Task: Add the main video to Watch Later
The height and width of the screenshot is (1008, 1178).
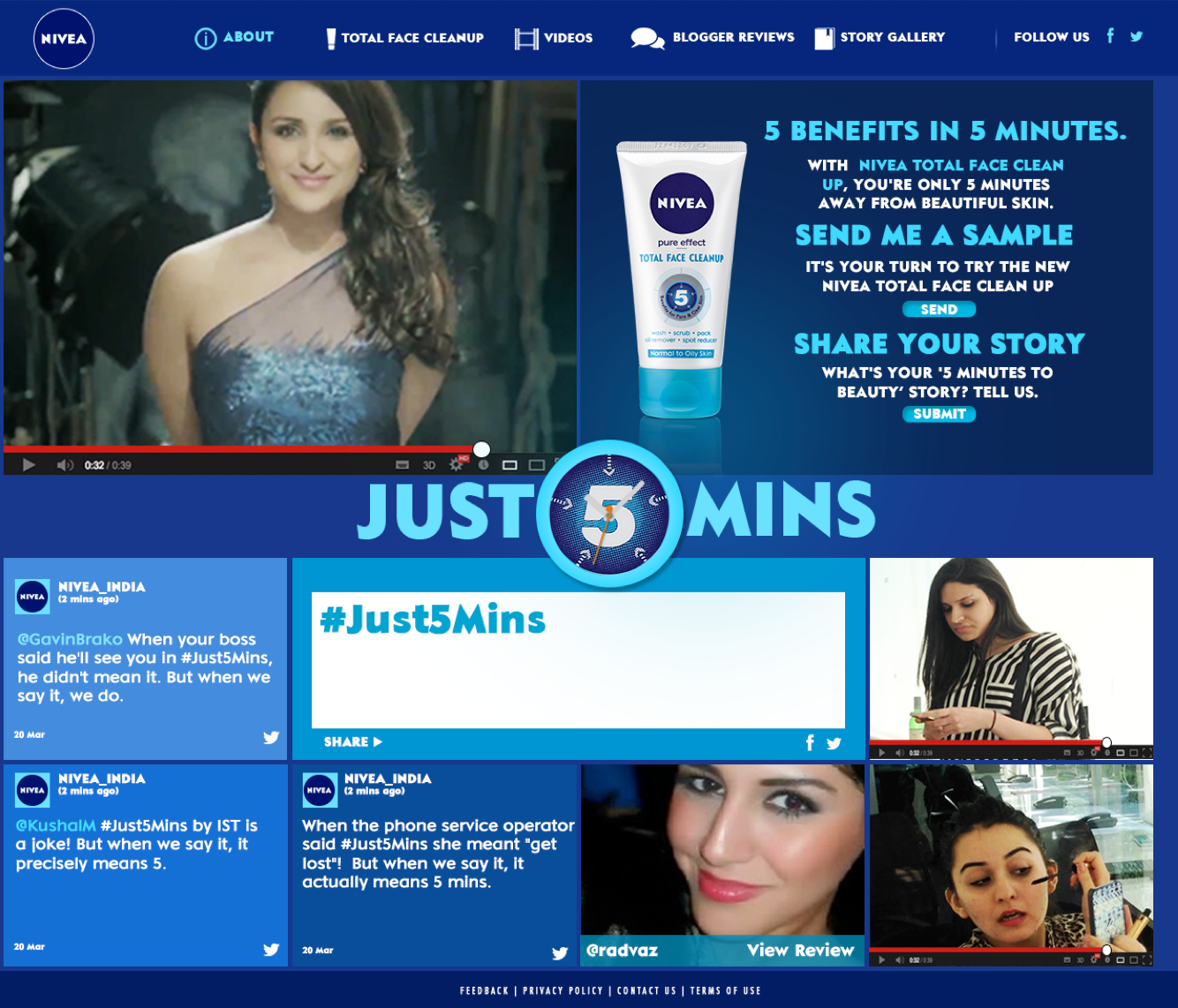Action: [x=484, y=464]
